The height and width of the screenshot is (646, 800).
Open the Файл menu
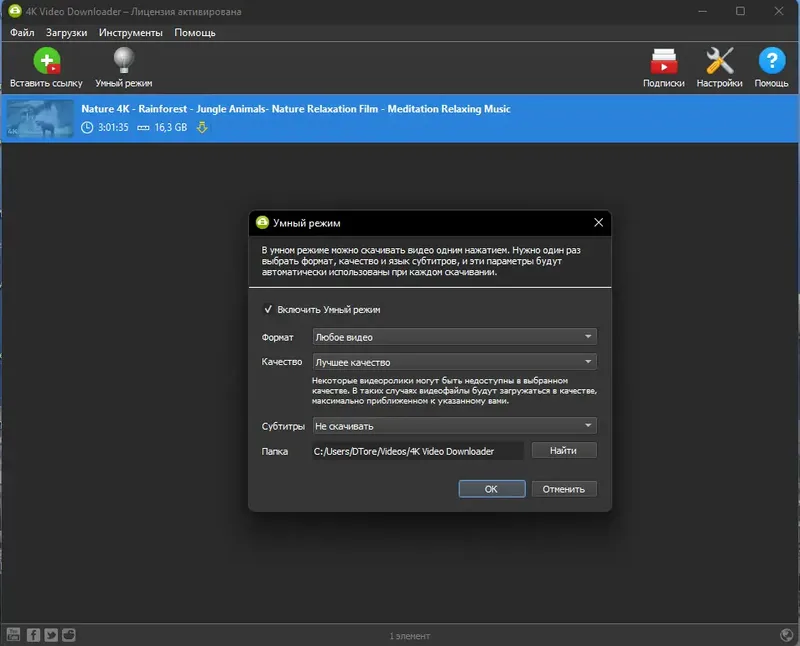tap(22, 33)
